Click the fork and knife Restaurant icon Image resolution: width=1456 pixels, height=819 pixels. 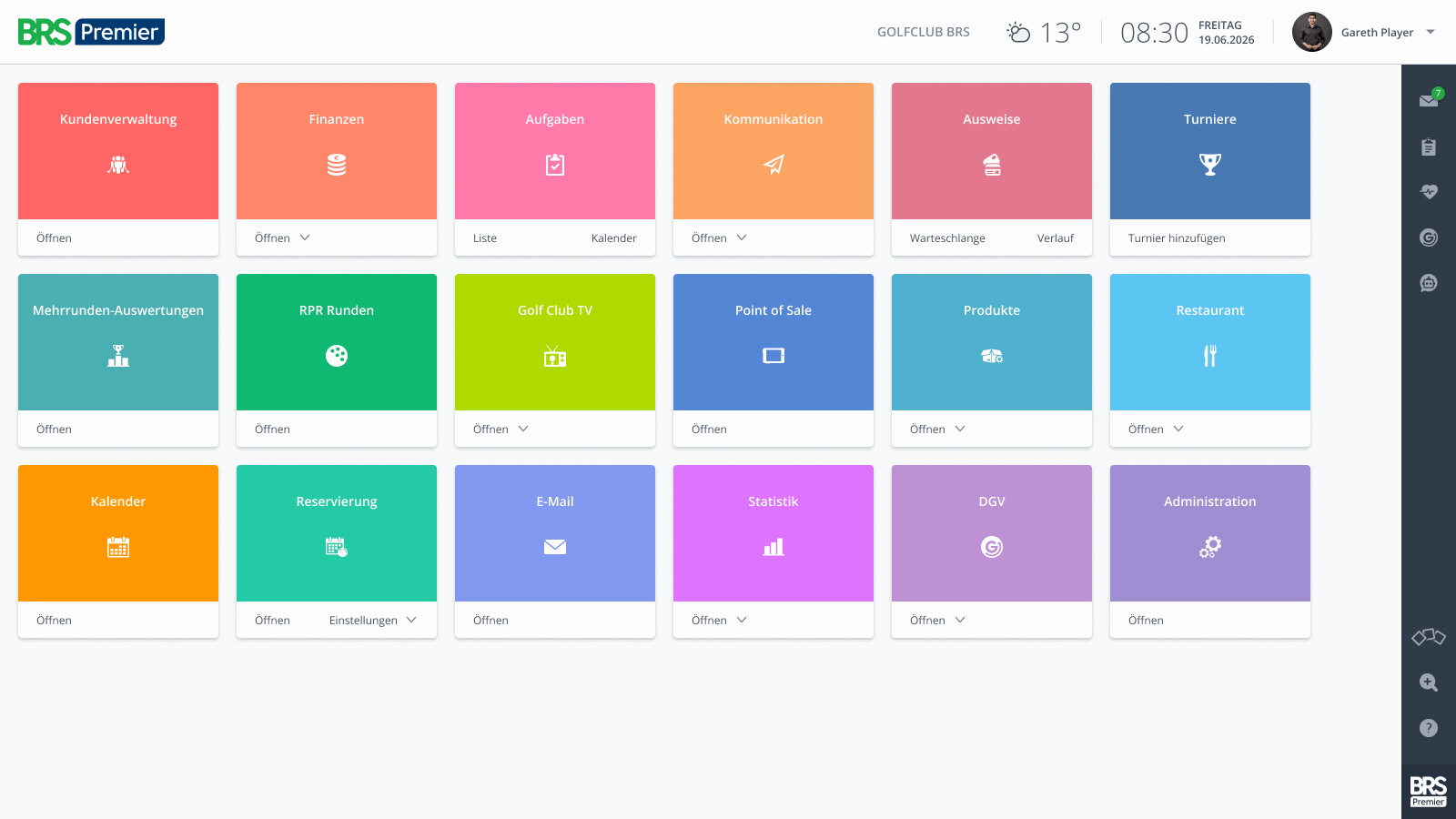1210,356
